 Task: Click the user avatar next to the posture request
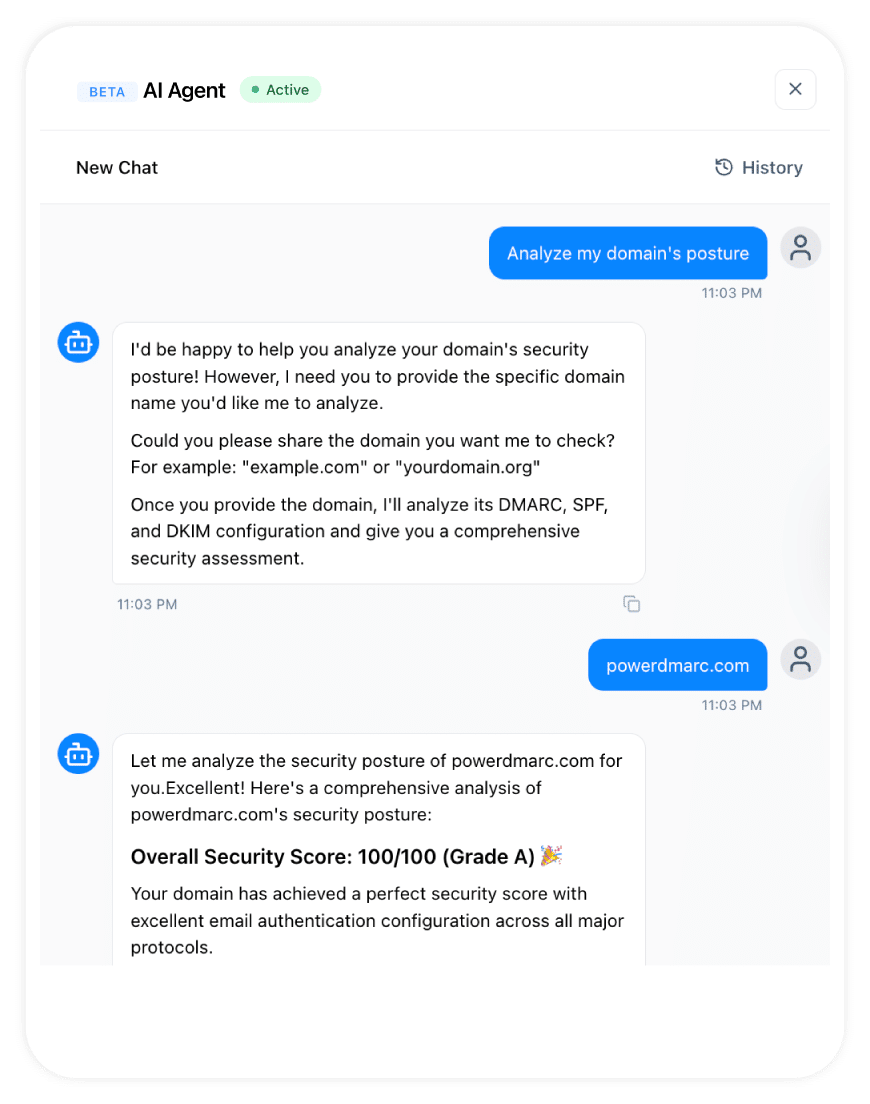[800, 247]
